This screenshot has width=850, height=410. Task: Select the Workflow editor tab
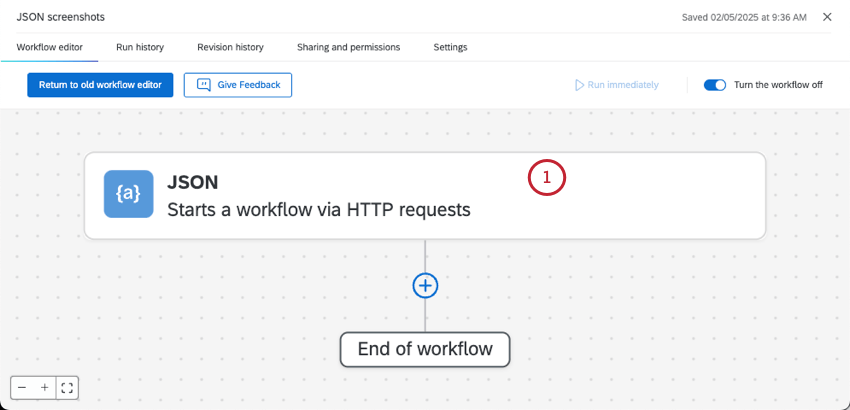pos(50,47)
